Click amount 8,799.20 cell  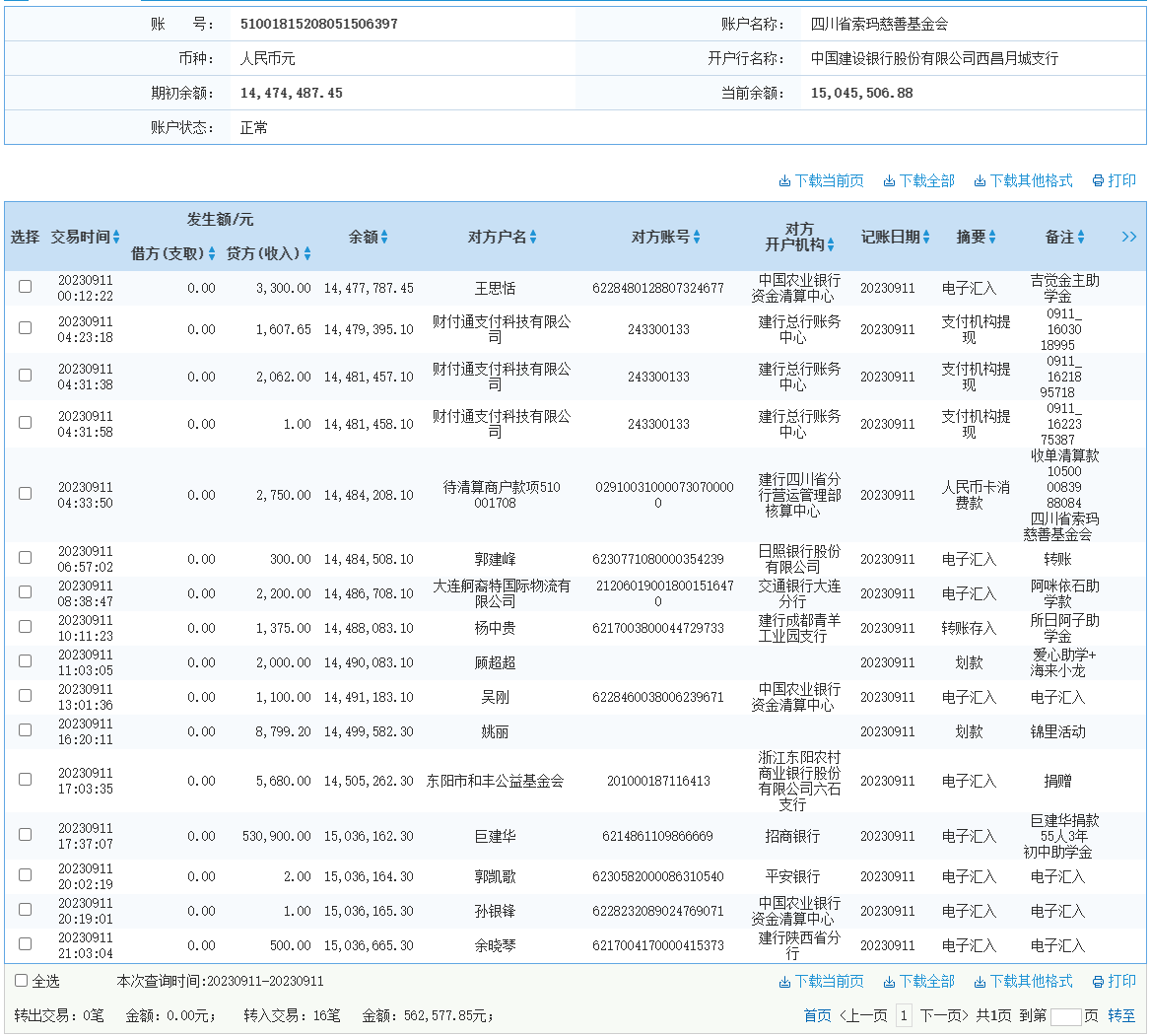(x=283, y=731)
